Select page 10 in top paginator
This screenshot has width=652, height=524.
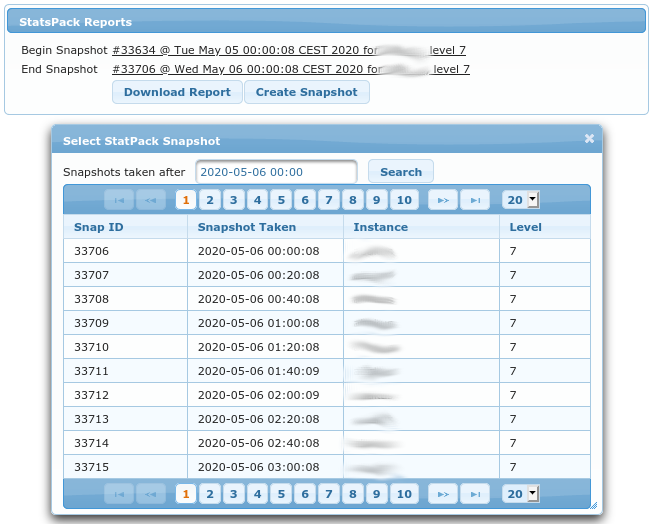tap(404, 200)
